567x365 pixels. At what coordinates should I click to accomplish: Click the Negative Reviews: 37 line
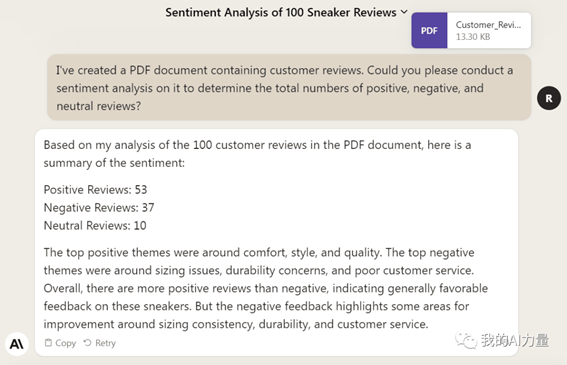[99, 208]
